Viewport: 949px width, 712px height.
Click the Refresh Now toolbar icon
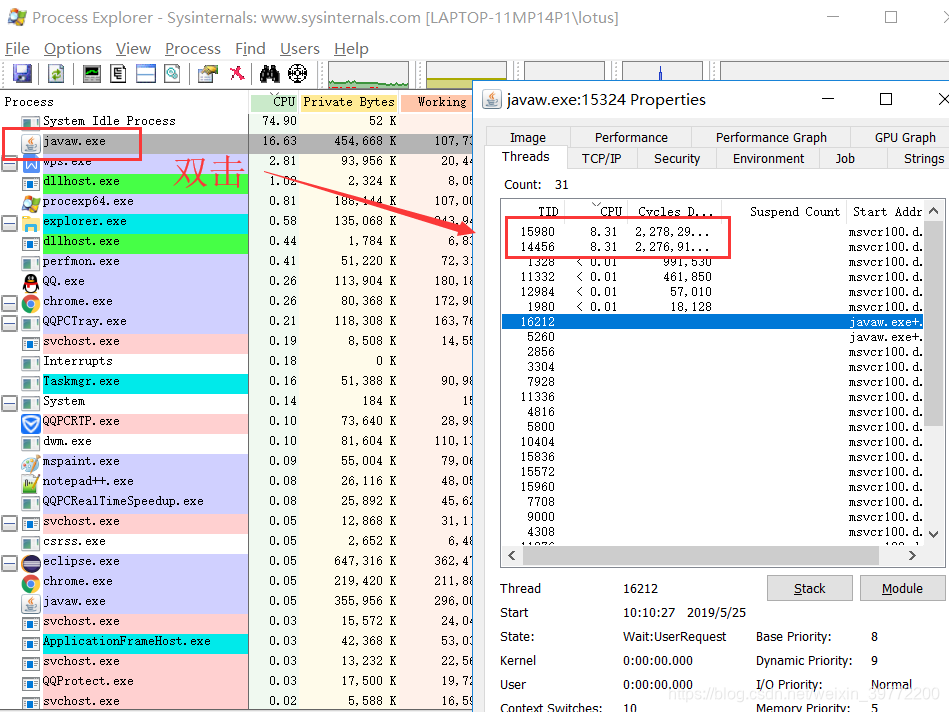56,74
